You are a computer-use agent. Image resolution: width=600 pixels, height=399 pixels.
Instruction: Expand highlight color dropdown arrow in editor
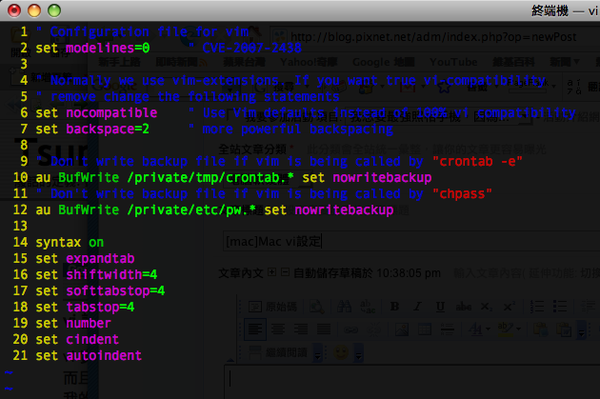[518, 329]
